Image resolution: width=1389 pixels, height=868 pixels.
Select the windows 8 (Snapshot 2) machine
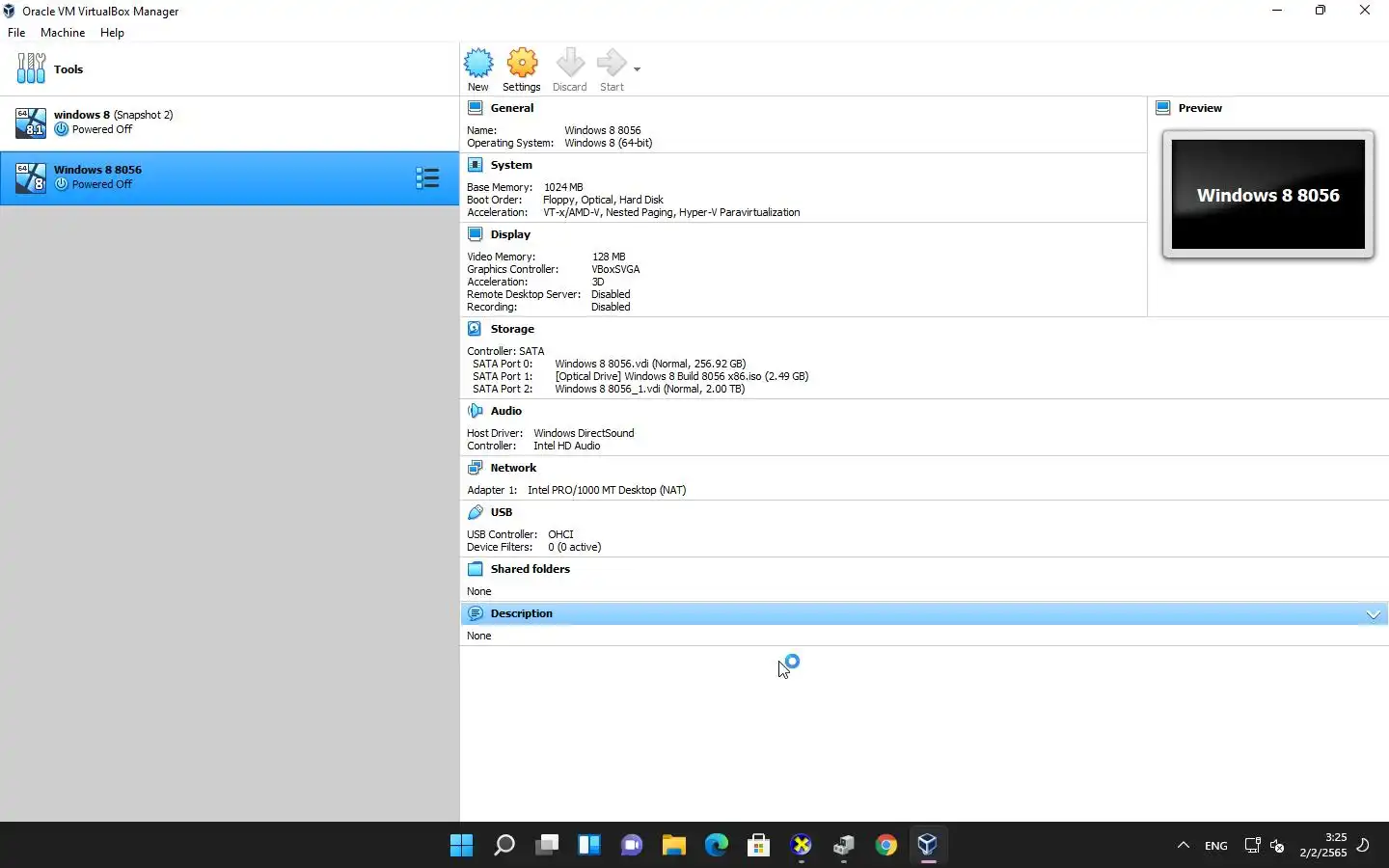[x=230, y=122]
